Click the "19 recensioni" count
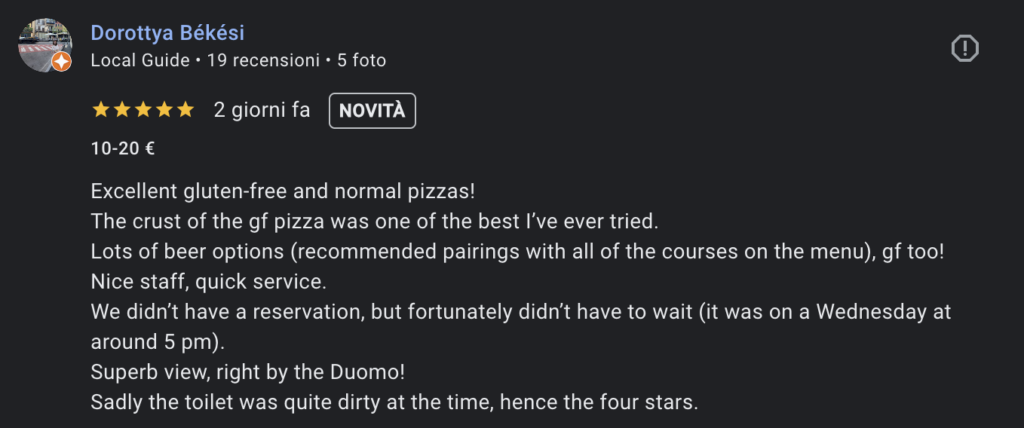The image size is (1024, 428). [x=263, y=60]
